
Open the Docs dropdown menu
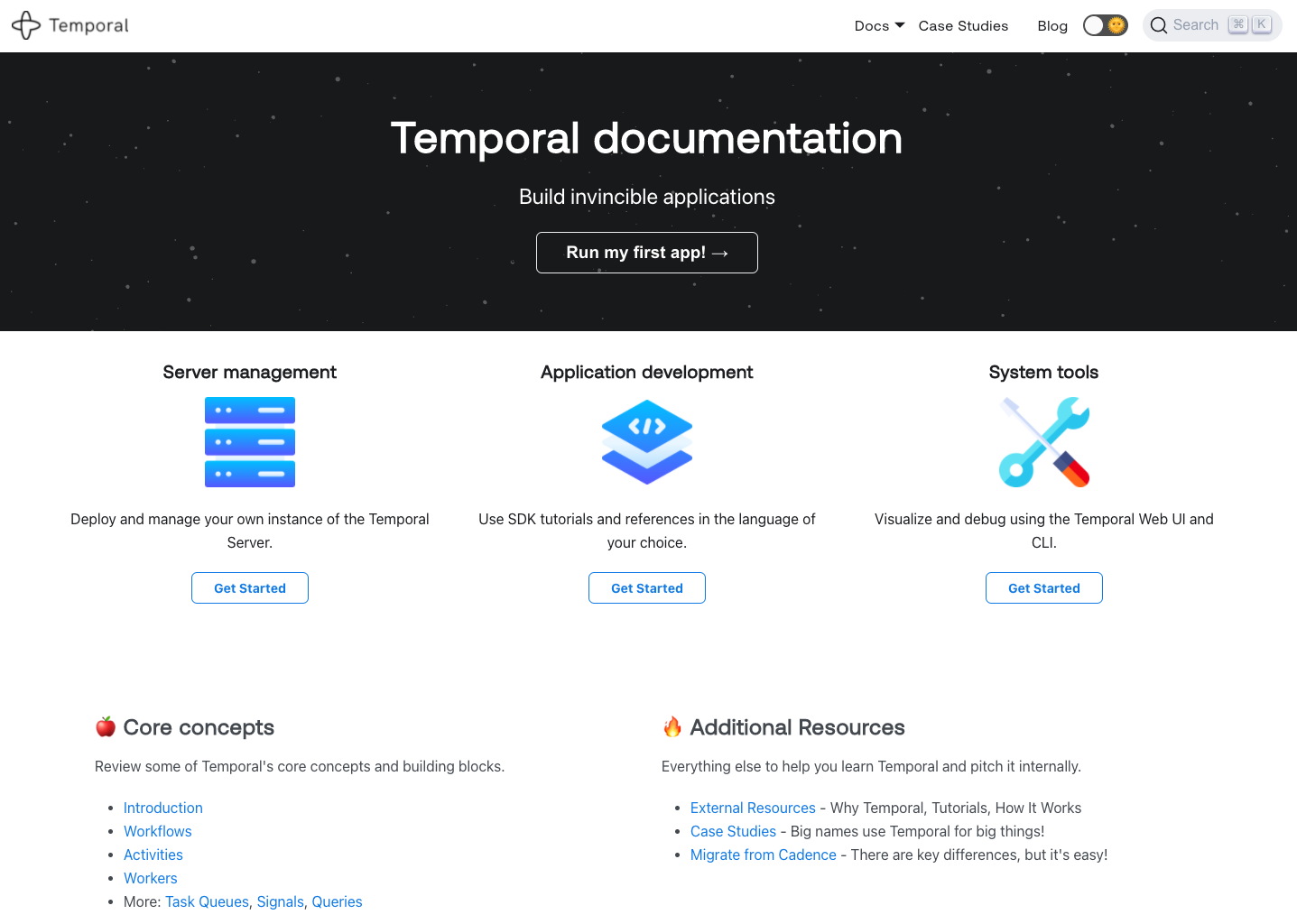pyautogui.click(x=879, y=26)
